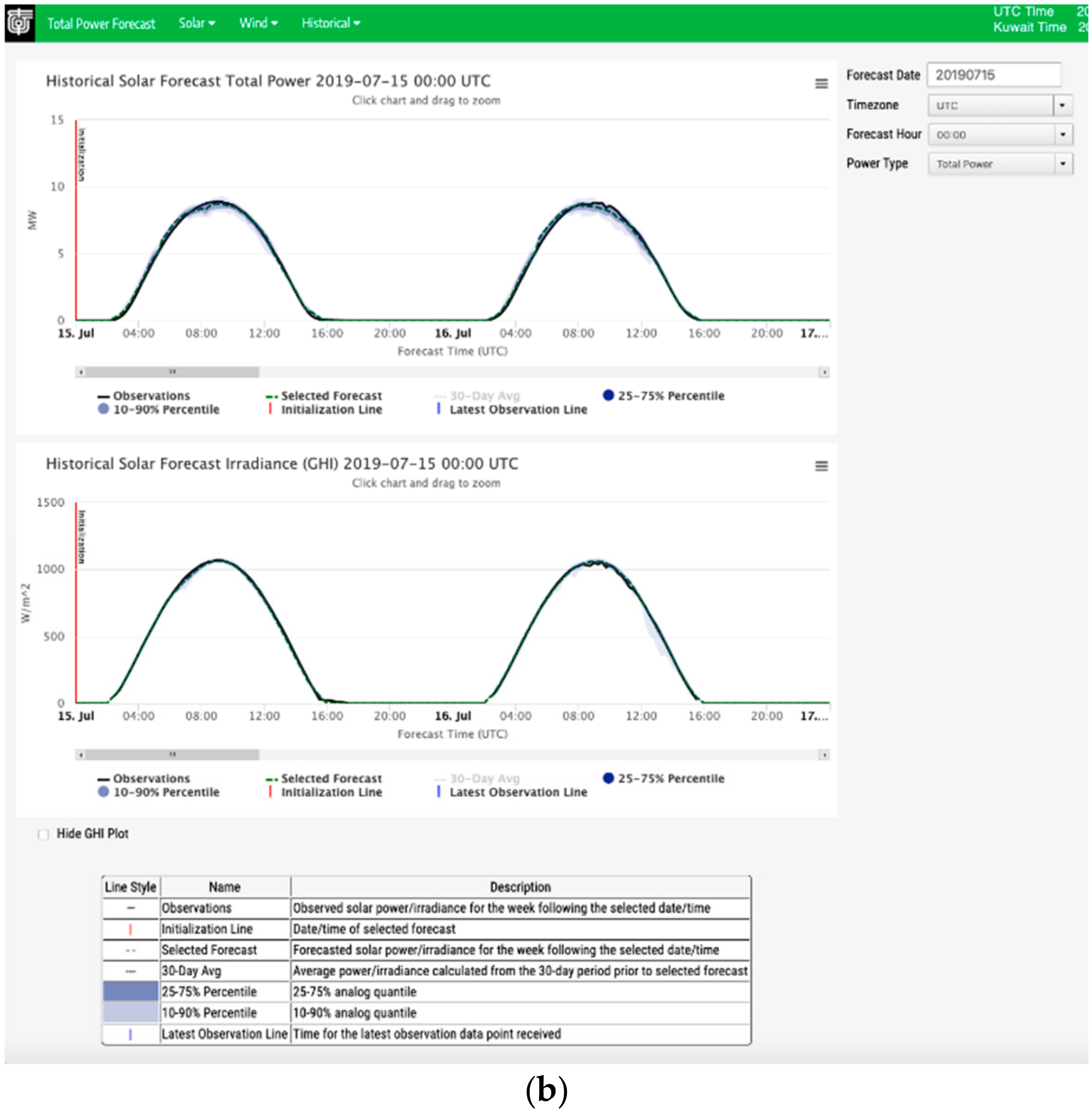The image size is (1092, 1116).
Task: Click 25-75% Percentile legend marker in power chart
Action: tap(608, 395)
